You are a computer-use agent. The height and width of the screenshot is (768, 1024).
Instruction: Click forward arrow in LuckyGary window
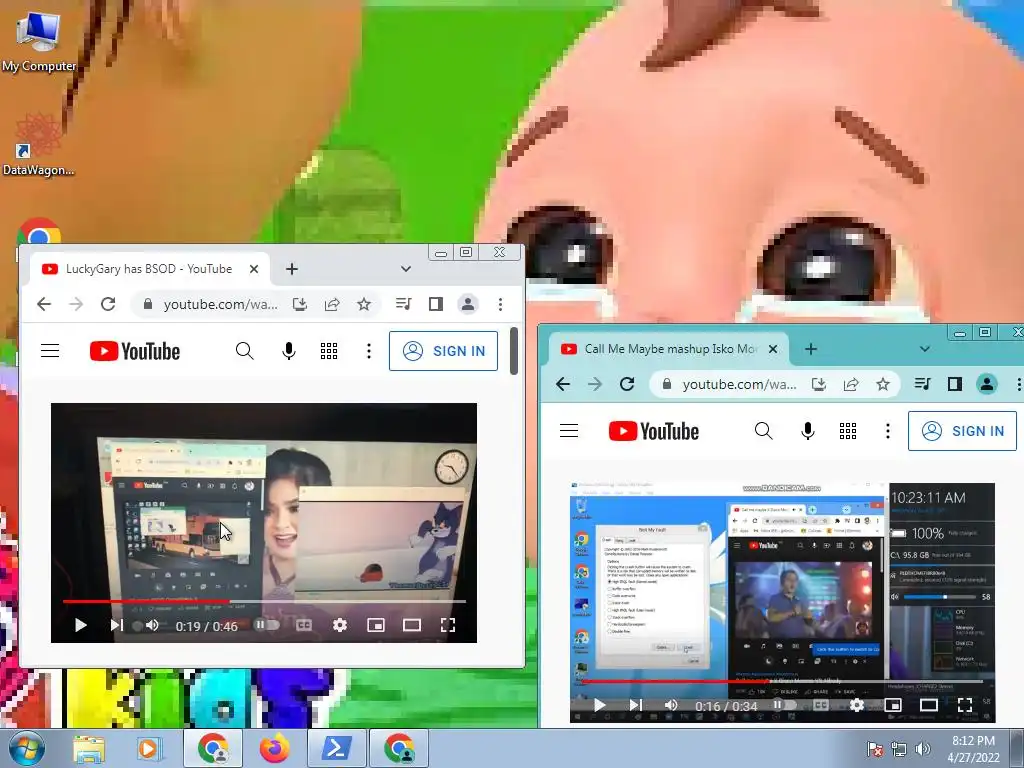click(76, 304)
